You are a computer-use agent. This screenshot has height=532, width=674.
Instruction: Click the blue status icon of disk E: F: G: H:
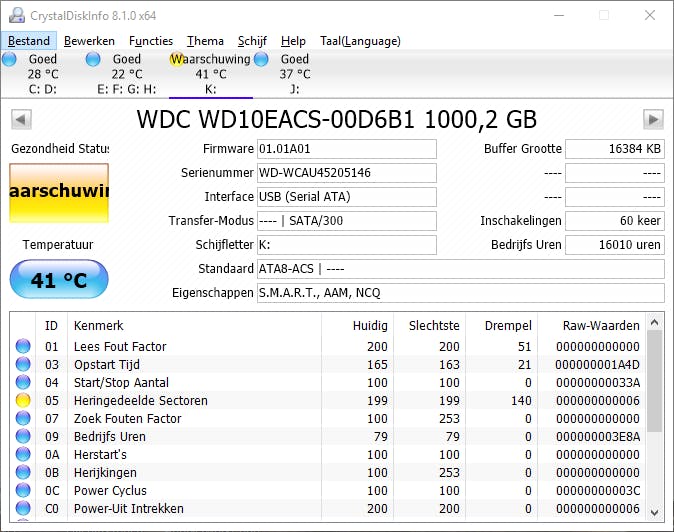coord(93,59)
